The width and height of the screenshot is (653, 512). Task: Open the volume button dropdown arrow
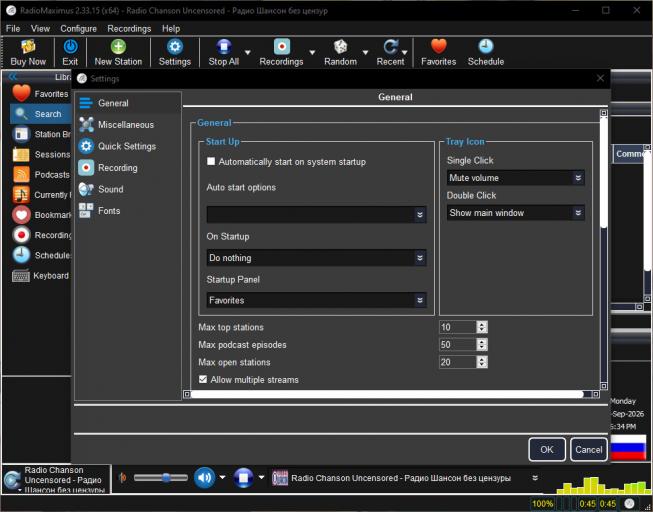point(222,477)
